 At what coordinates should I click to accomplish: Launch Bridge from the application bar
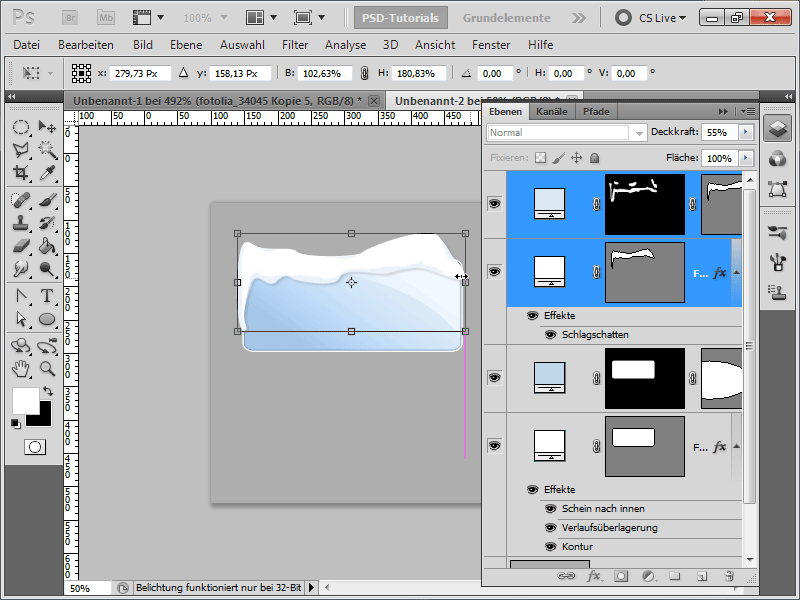[x=70, y=18]
